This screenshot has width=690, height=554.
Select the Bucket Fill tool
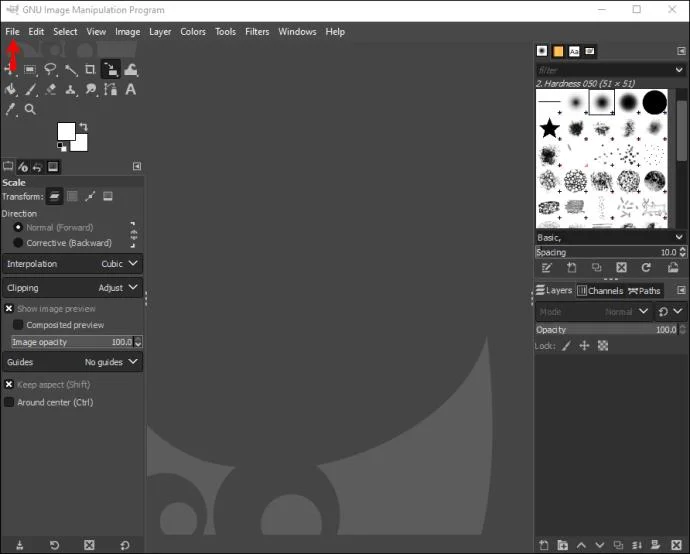[x=11, y=90]
